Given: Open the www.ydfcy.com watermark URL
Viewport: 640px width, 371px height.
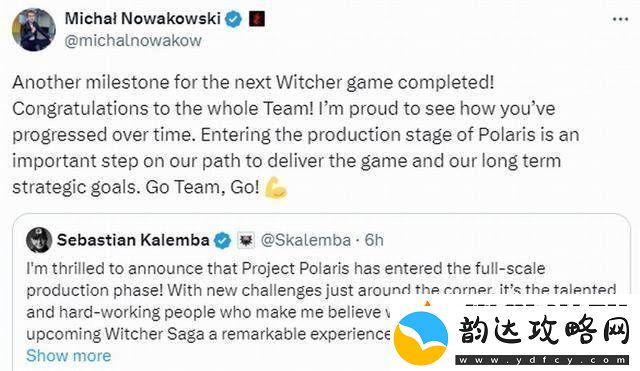Looking at the screenshot, I should 542,360.
